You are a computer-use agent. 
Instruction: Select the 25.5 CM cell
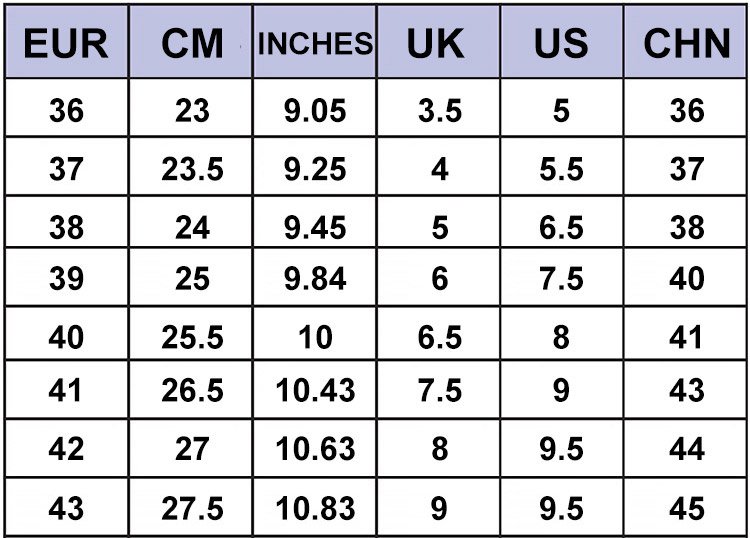coord(192,337)
